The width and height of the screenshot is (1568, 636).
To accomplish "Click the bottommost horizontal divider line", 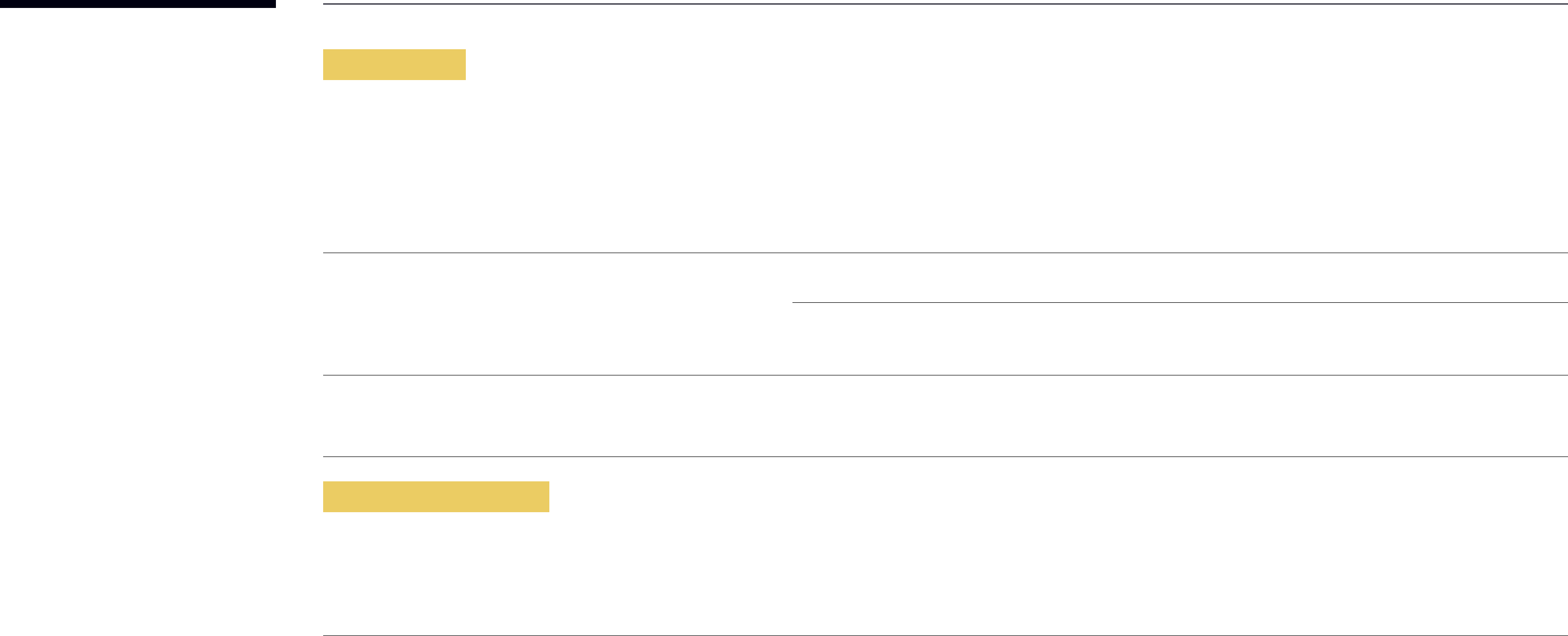I will click(x=945, y=636).
